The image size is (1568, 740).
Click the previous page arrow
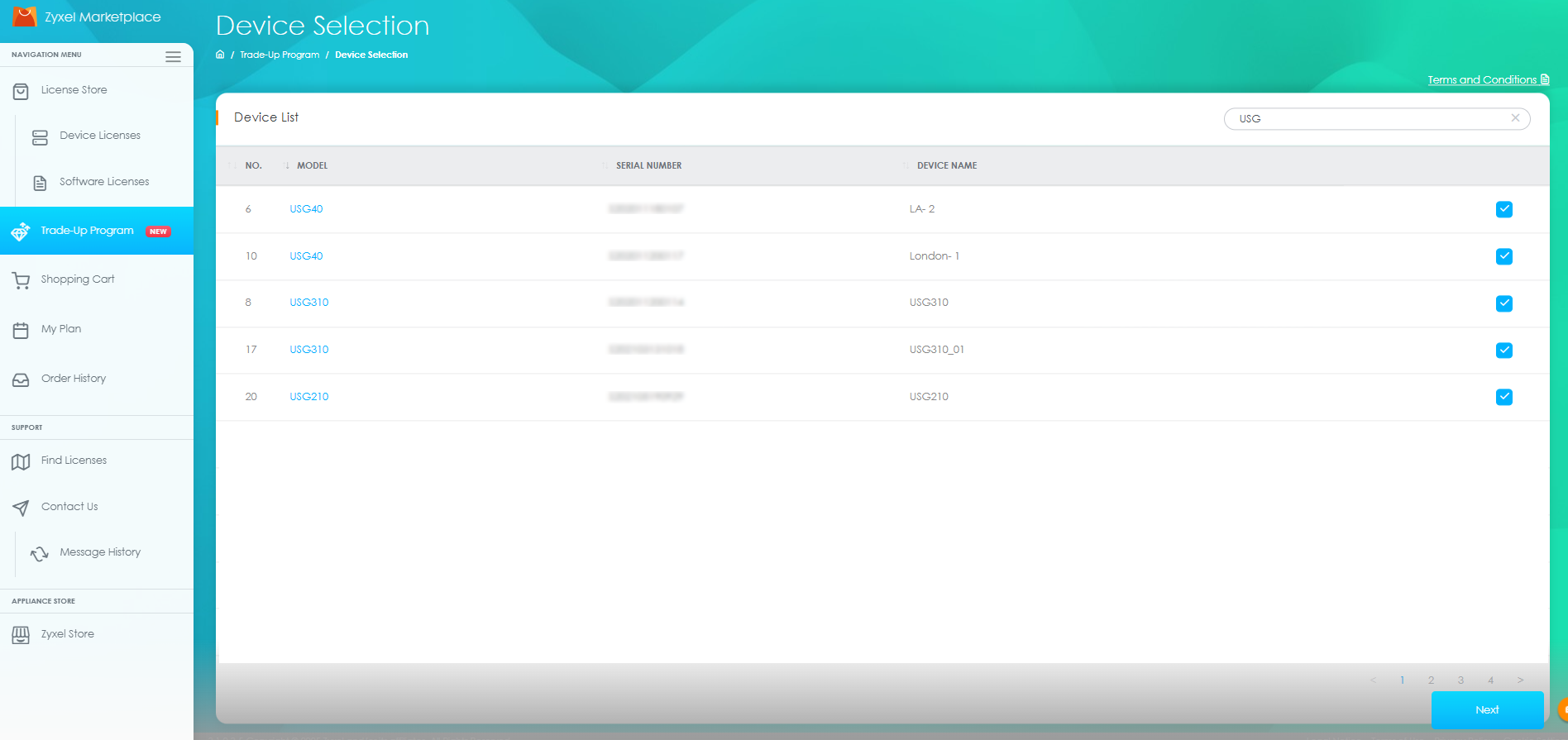coord(1373,680)
